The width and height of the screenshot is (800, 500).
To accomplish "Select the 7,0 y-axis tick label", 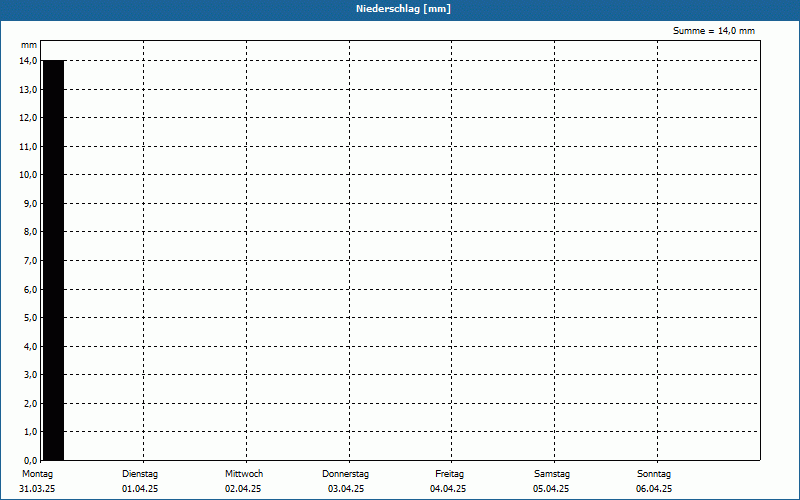I will click(x=30, y=261).
